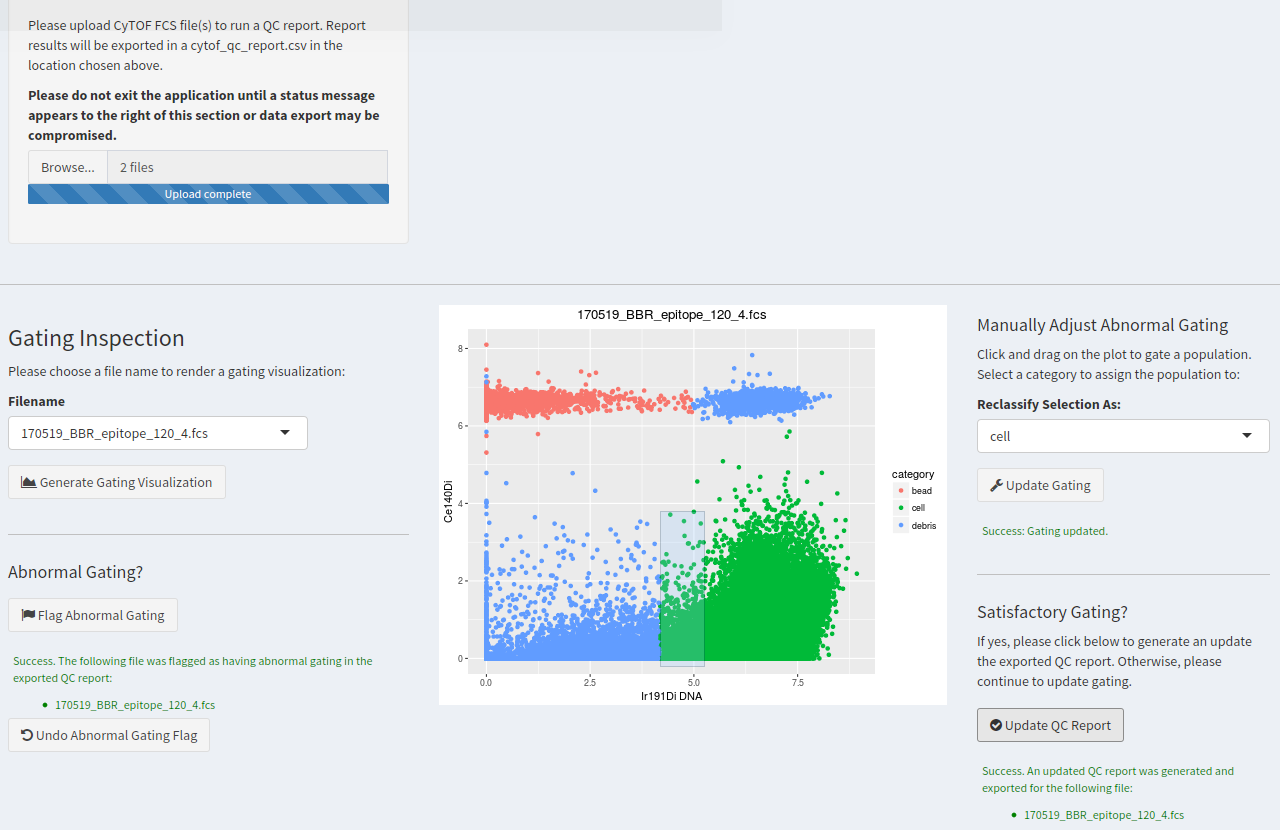The width and height of the screenshot is (1280, 830).
Task: Click the 'Abnormal Gating?' heading
Action: [x=76, y=572]
